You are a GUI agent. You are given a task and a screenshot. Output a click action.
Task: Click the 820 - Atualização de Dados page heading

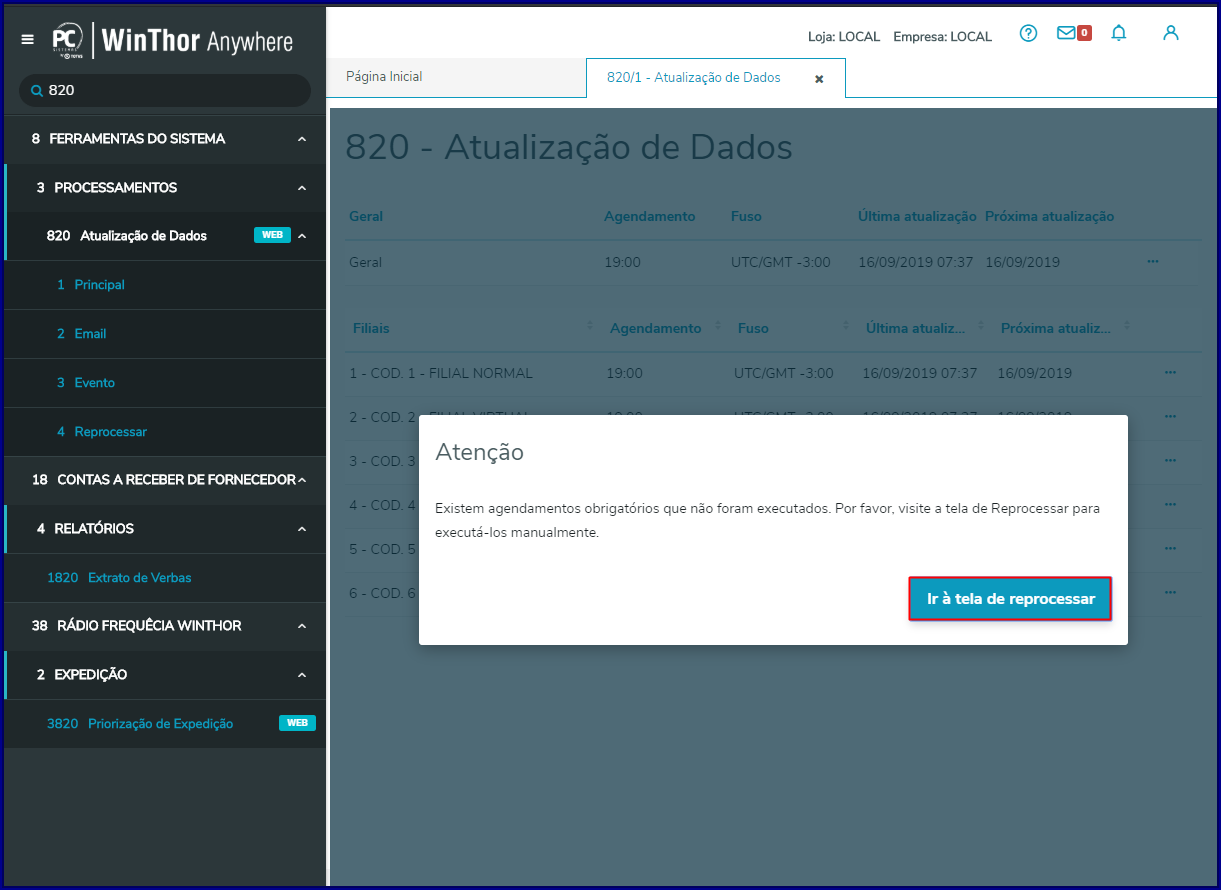(569, 148)
